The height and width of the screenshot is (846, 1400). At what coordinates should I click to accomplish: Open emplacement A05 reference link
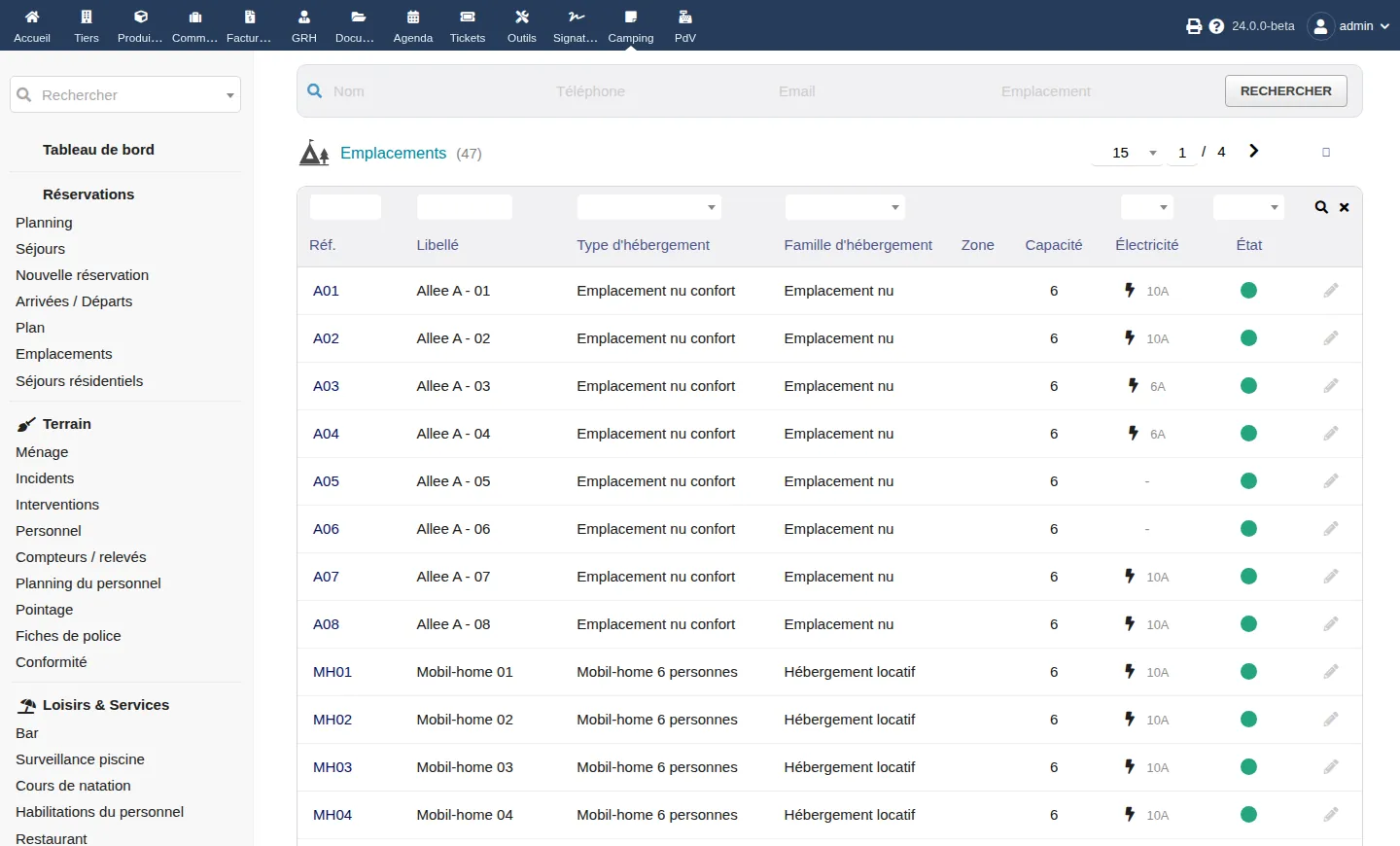coord(326,481)
